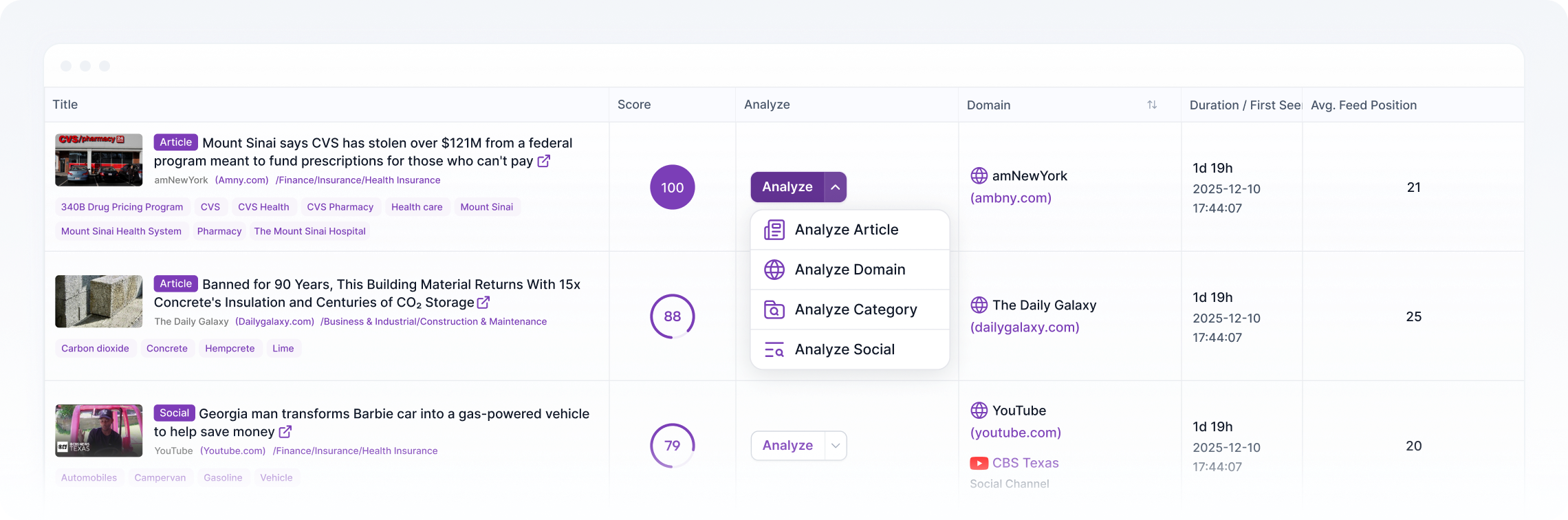Open the concrete block article thumbnail
The width and height of the screenshot is (1568, 520).
point(99,301)
